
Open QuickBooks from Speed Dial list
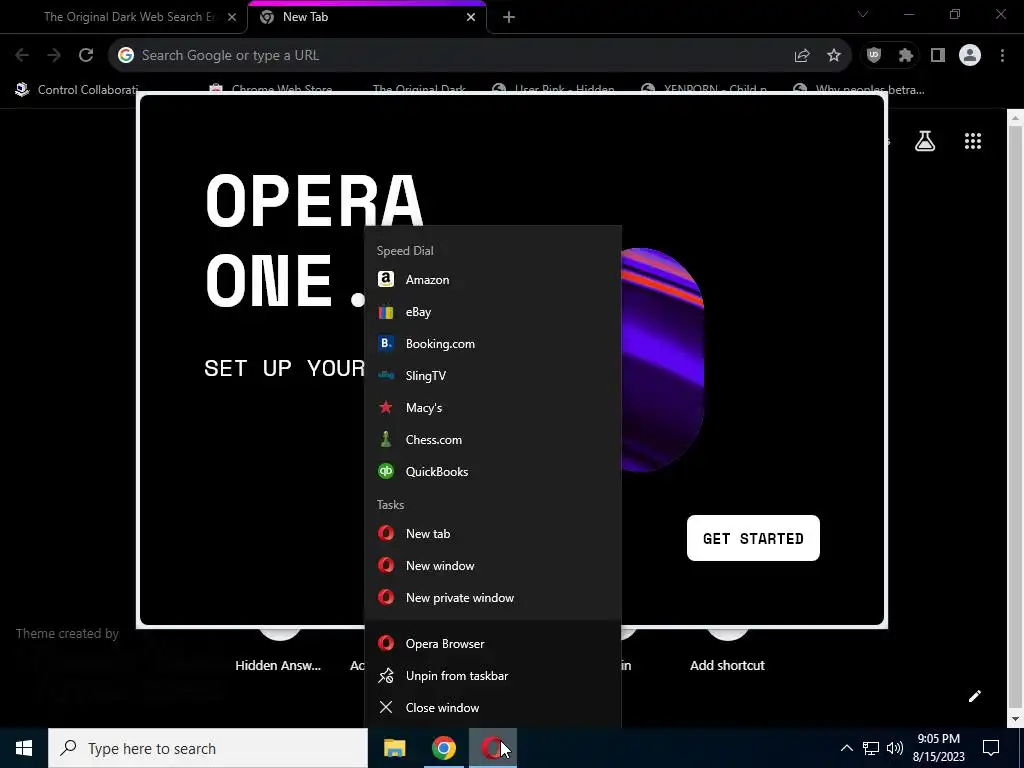coord(492,472)
